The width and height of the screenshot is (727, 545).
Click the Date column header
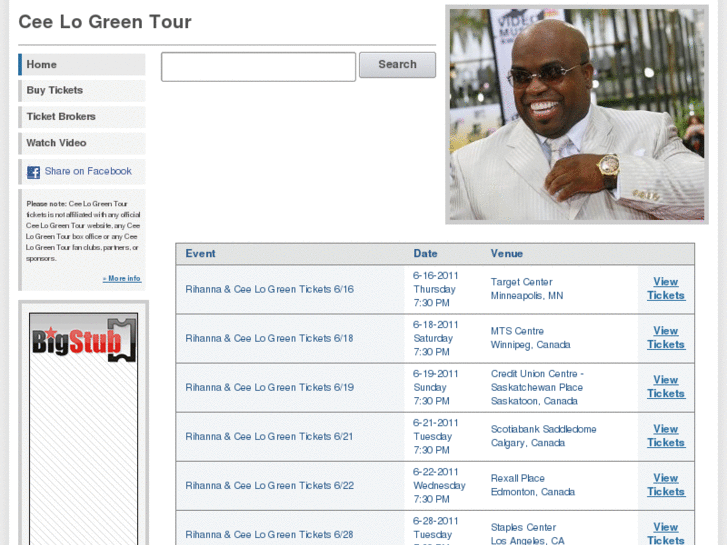(425, 254)
